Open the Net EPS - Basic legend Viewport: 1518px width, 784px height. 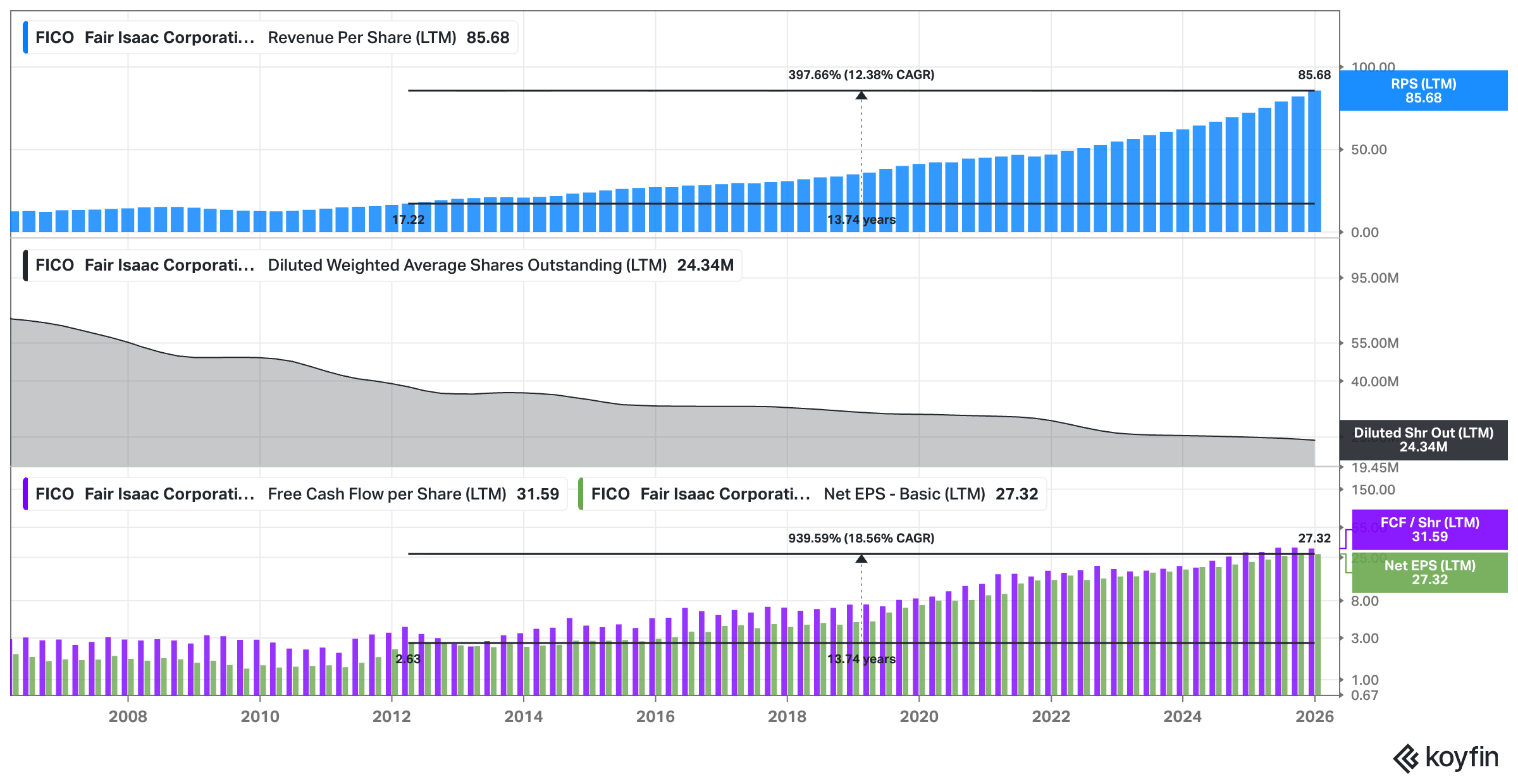[904, 494]
